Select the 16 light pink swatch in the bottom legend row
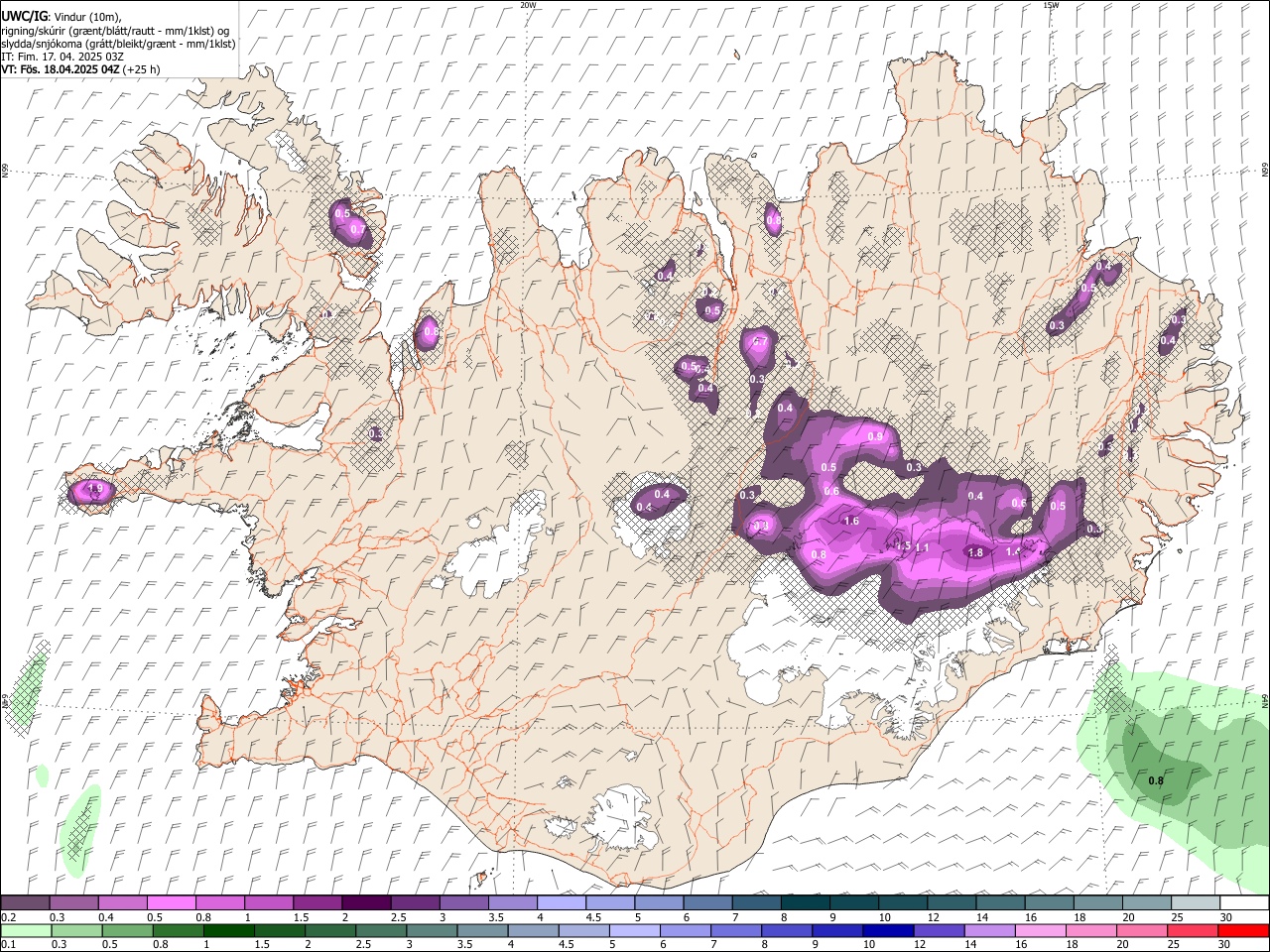The width and height of the screenshot is (1270, 952). pos(1040,931)
